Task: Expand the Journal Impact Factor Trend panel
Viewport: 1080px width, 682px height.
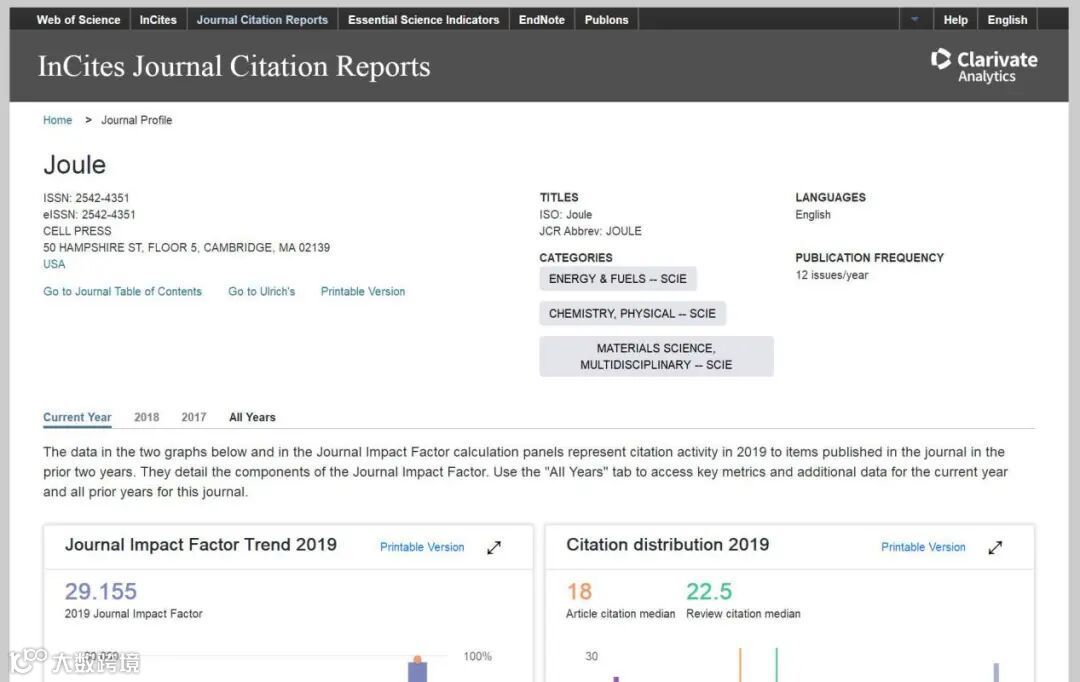Action: coord(494,548)
